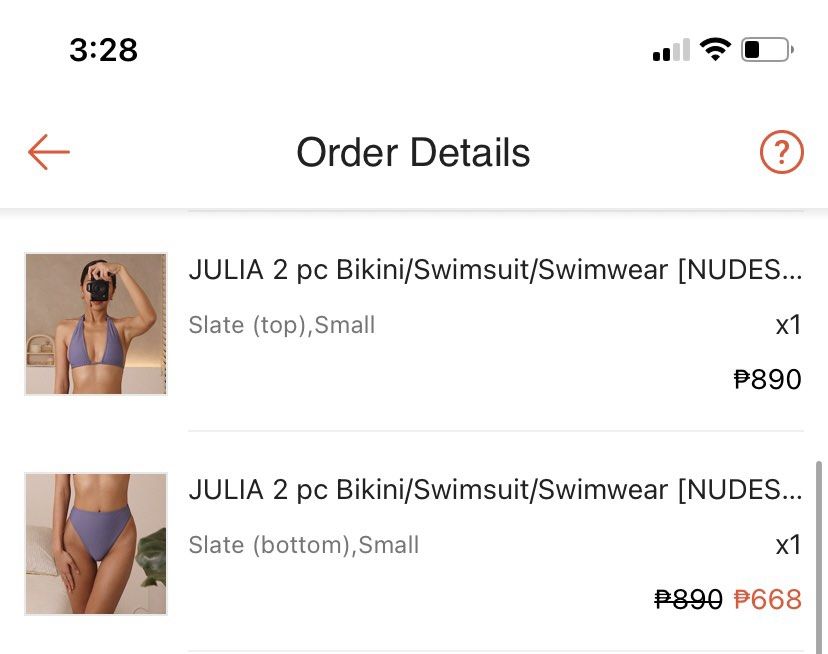The image size is (828, 654).
Task: Tap the orange help circle at top right
Action: [781, 152]
